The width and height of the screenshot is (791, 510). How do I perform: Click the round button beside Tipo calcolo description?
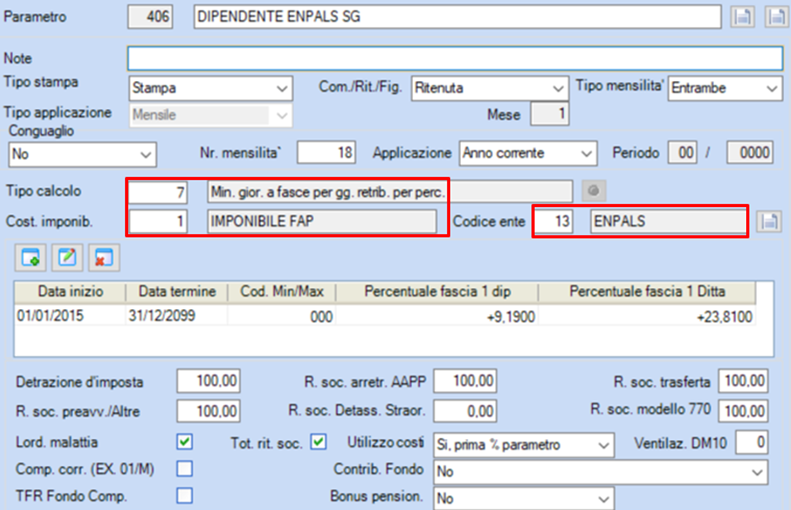(x=594, y=191)
